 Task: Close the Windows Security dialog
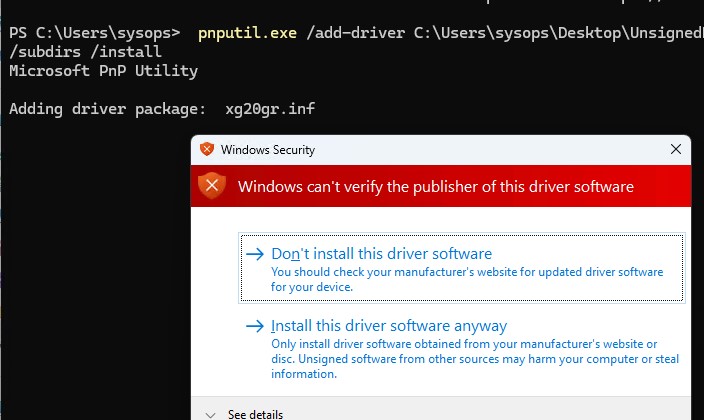click(676, 149)
